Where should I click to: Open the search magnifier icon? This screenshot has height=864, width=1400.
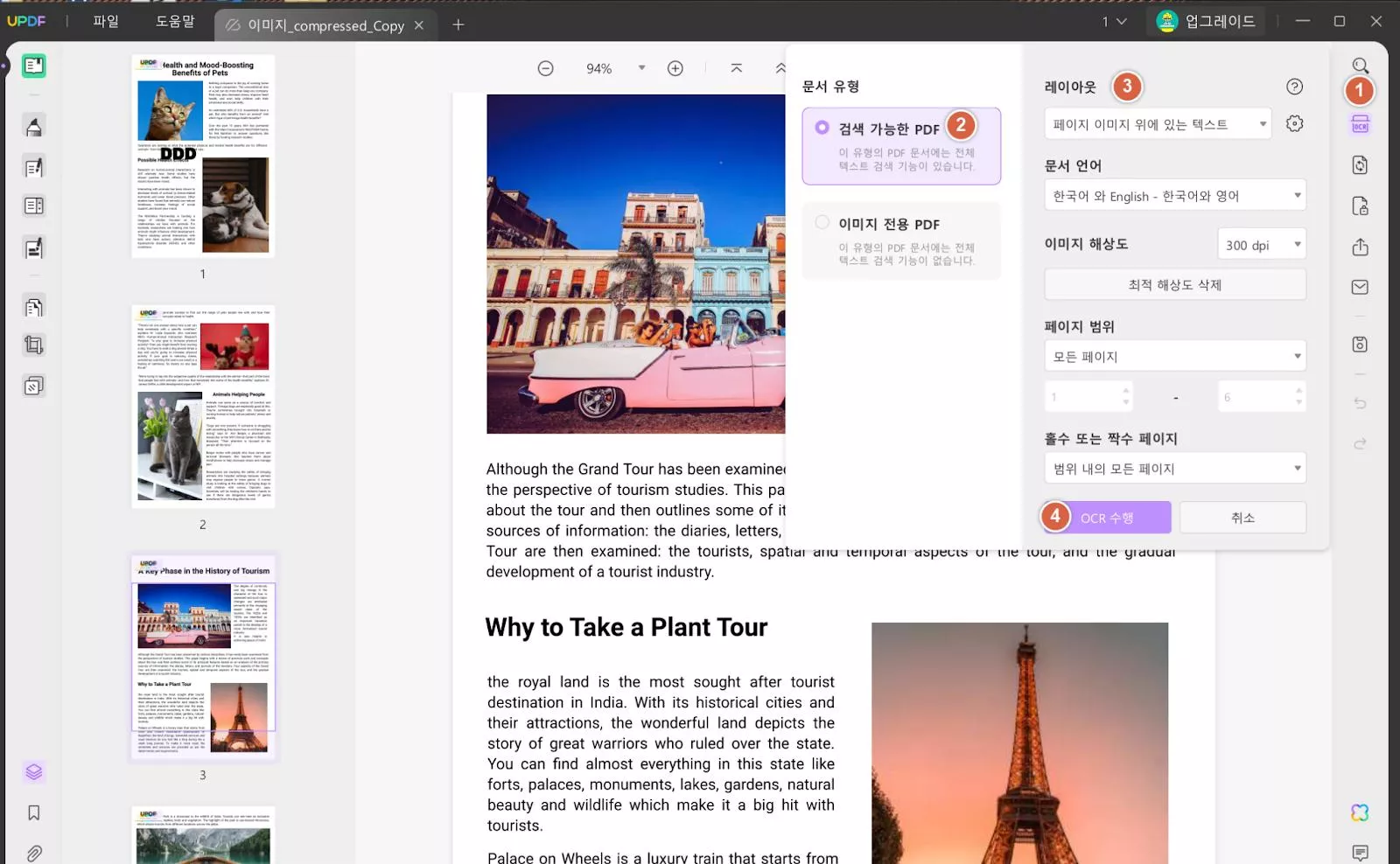point(1360,66)
